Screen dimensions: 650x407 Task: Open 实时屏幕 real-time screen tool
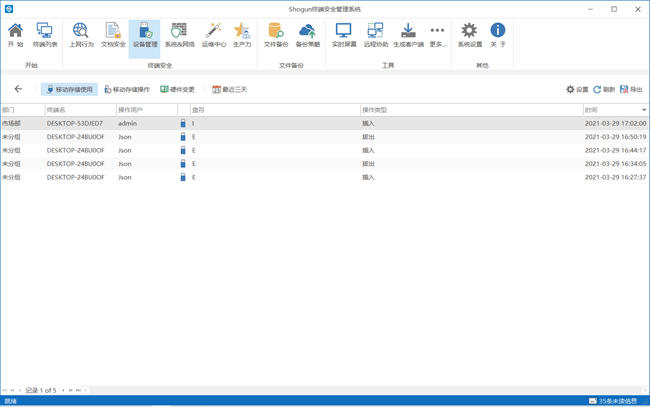pos(343,35)
